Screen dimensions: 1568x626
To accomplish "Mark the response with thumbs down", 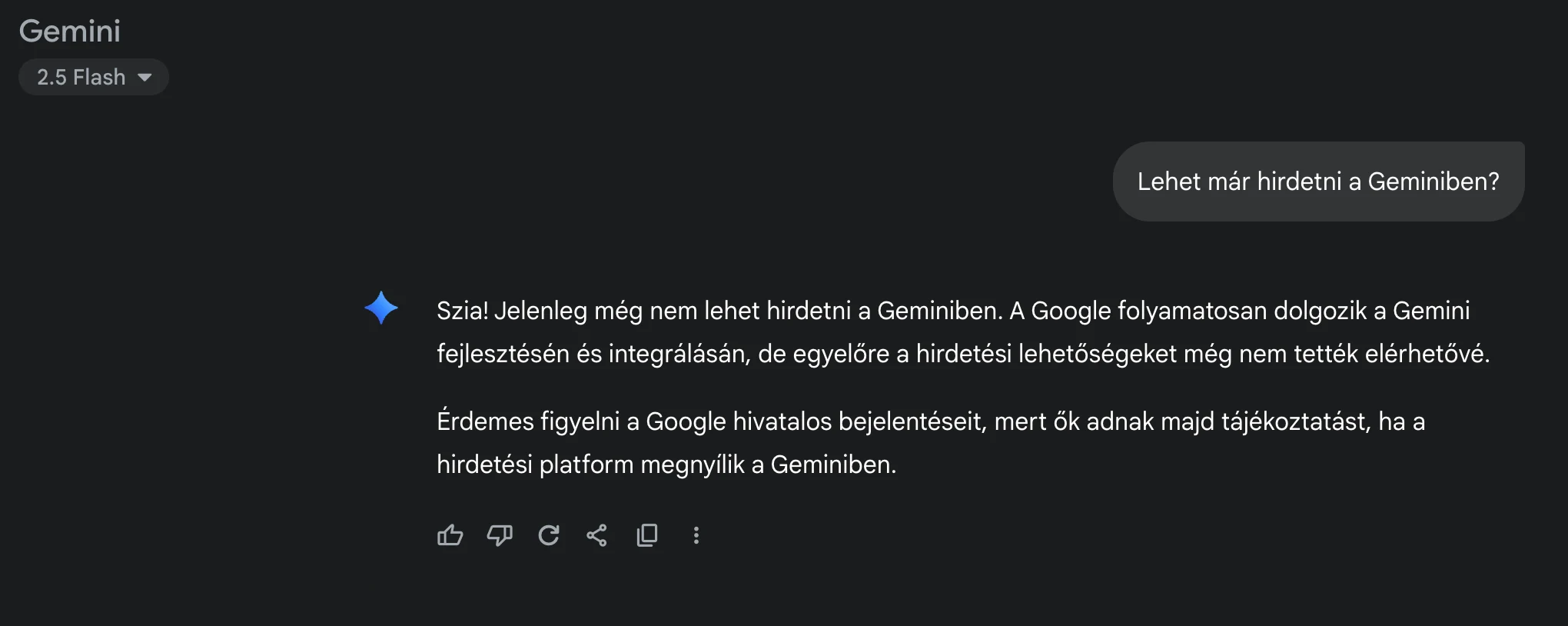I will [500, 534].
